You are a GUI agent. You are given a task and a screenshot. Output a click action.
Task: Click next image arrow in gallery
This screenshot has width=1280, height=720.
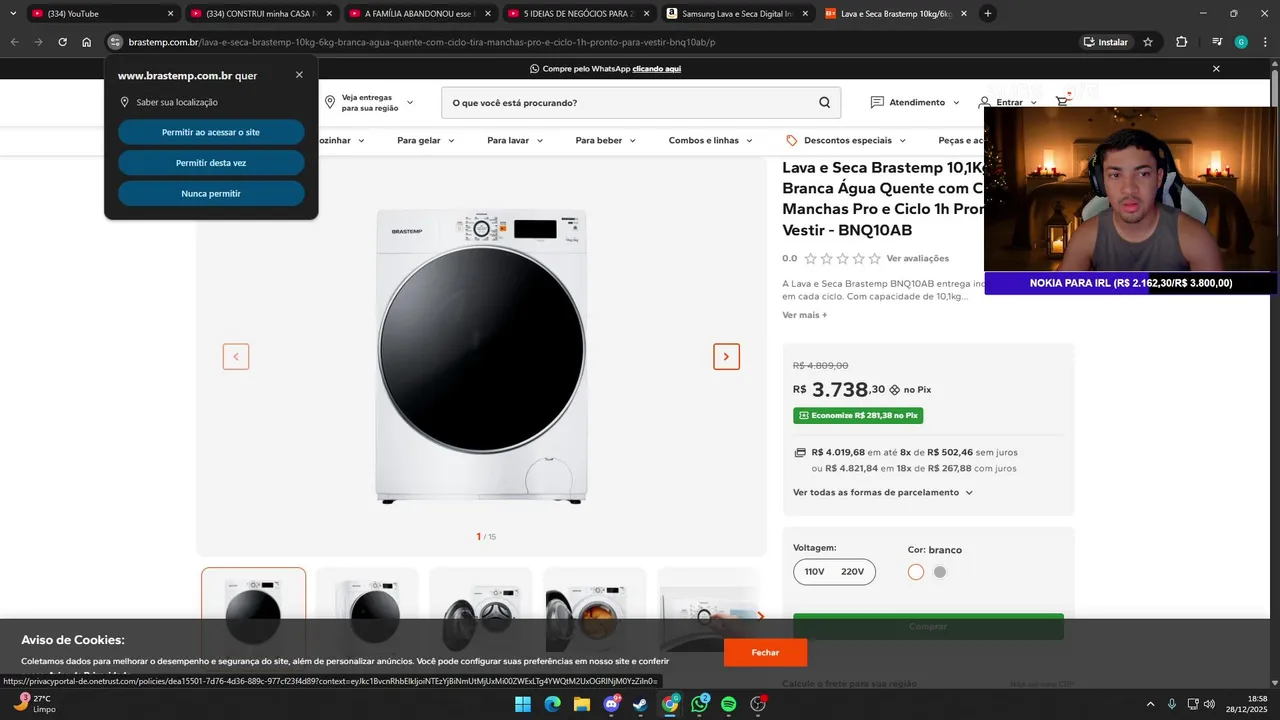pos(726,356)
